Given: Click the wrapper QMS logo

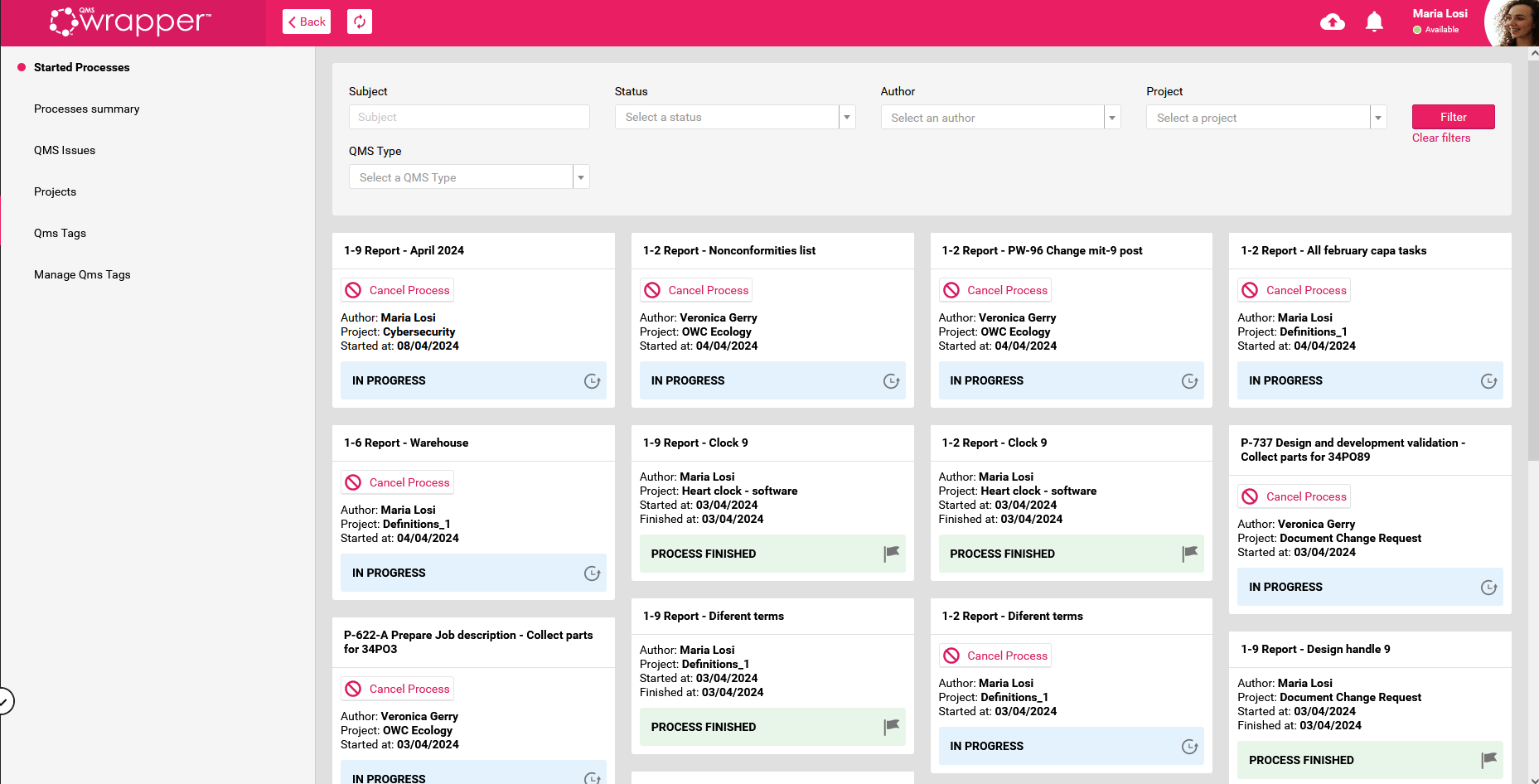Looking at the screenshot, I should pyautogui.click(x=131, y=22).
